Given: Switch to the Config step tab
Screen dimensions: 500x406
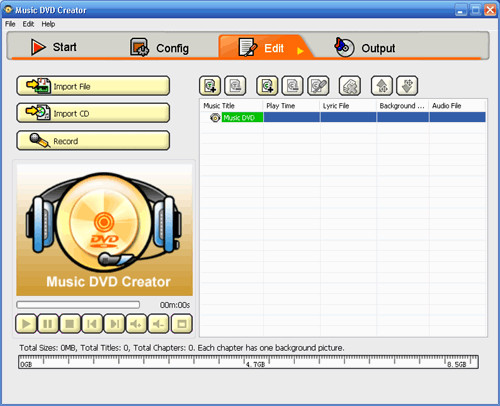Looking at the screenshot, I should pyautogui.click(x=159, y=48).
